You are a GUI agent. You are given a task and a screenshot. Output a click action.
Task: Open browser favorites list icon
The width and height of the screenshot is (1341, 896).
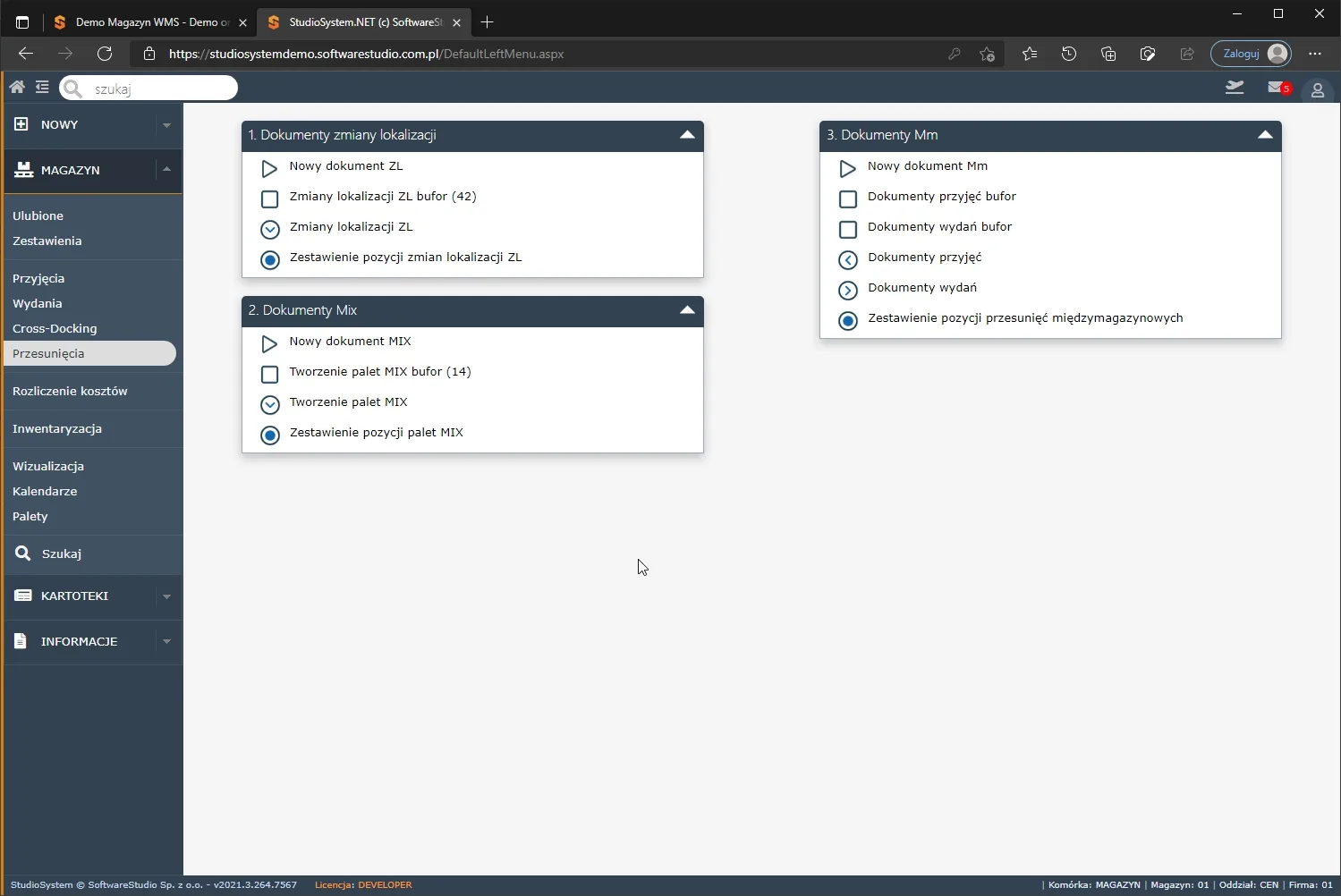tap(1030, 54)
